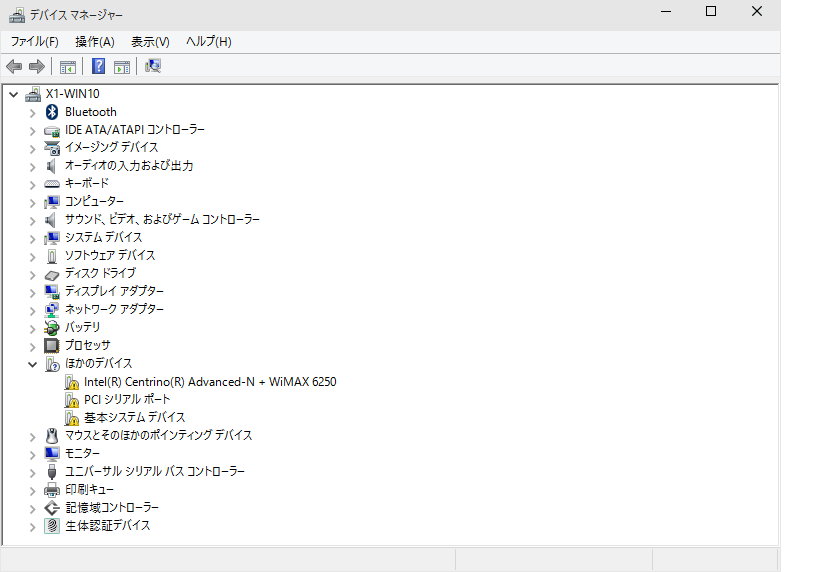Screen dimensions: 819x572
Task: Click the blue Help question mark toolbar icon
Action: 98,66
